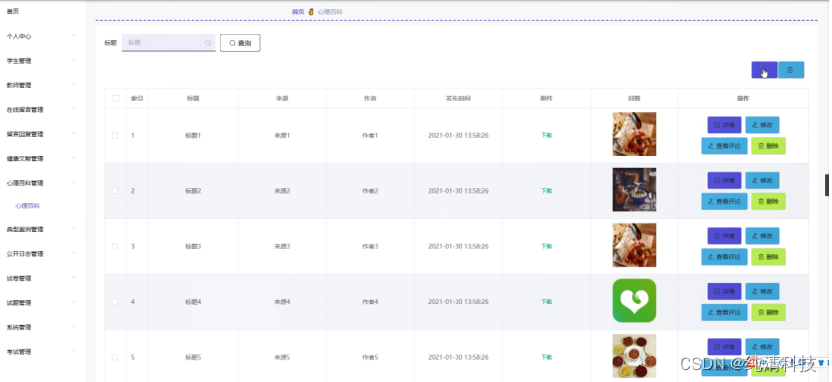This screenshot has width=832, height=382.
Task: Click 修改 for row 标题5
Action: tap(762, 347)
